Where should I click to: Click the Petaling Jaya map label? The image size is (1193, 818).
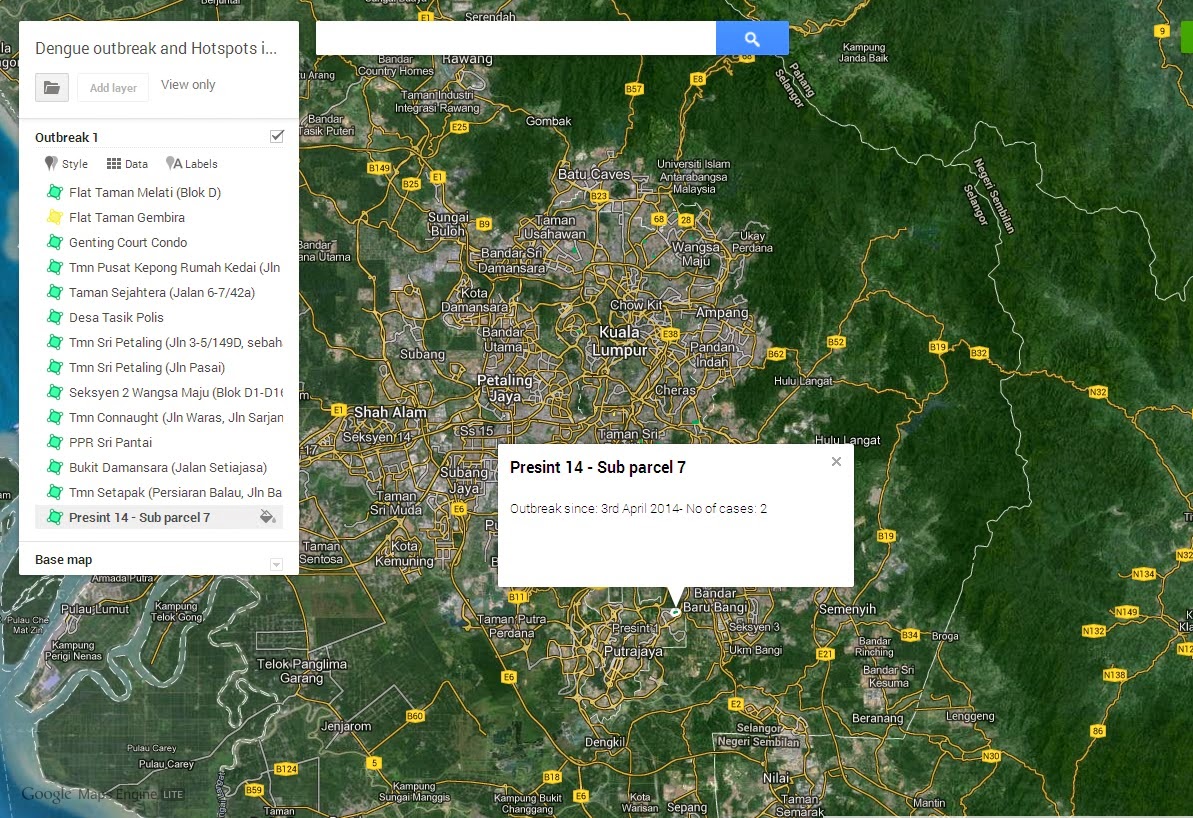505,388
